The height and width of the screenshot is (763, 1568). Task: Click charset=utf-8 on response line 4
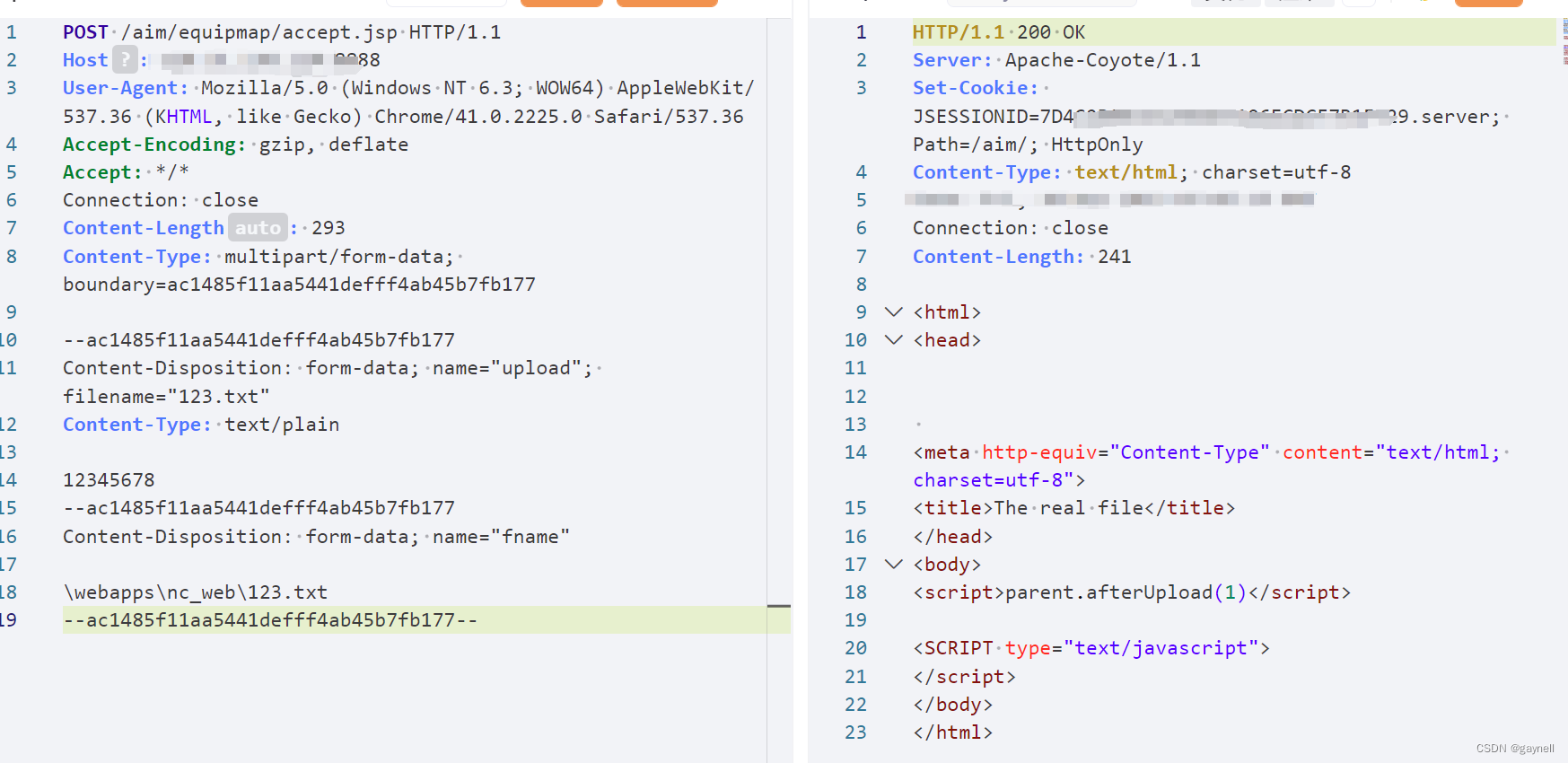[1276, 172]
